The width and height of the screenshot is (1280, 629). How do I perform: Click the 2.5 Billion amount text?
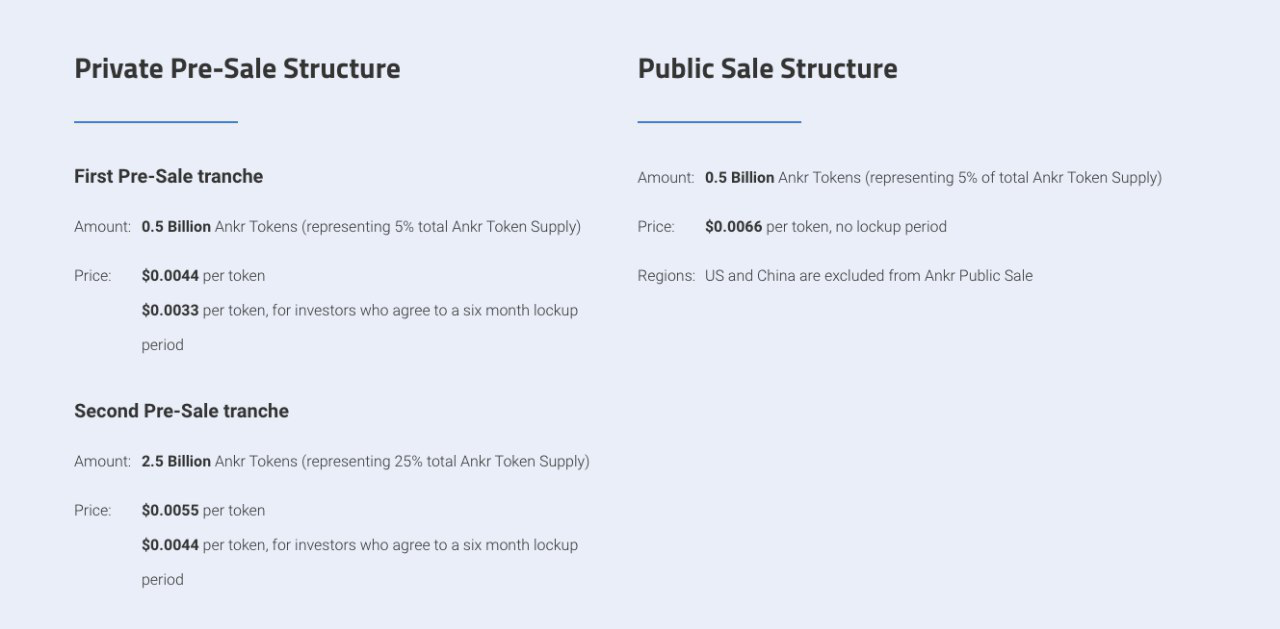[x=176, y=462]
